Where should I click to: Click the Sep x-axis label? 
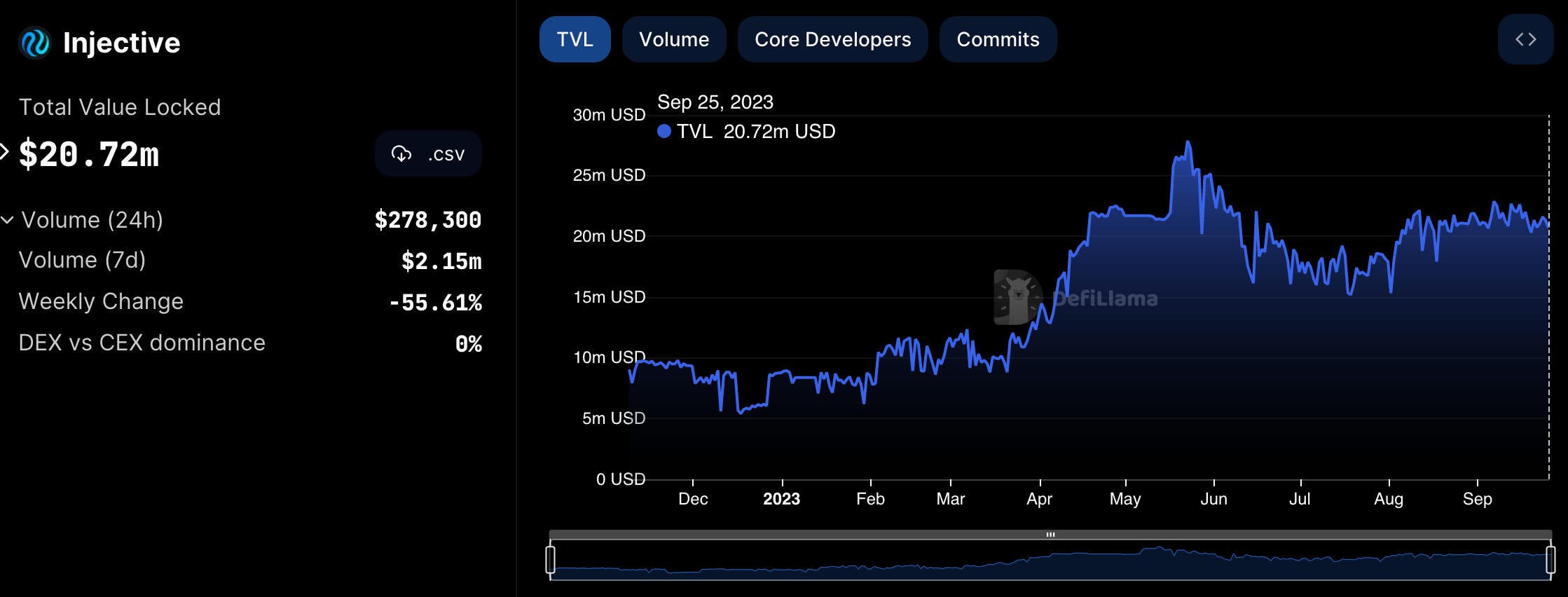point(1477,499)
